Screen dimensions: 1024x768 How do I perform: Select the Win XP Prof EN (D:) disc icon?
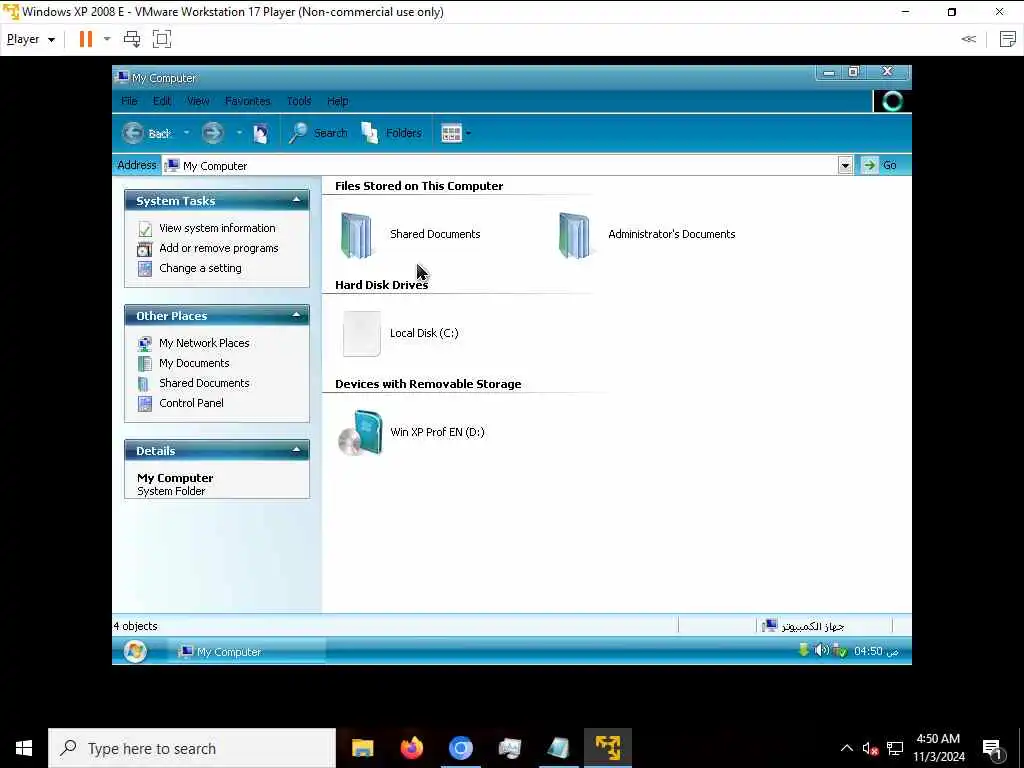click(360, 432)
